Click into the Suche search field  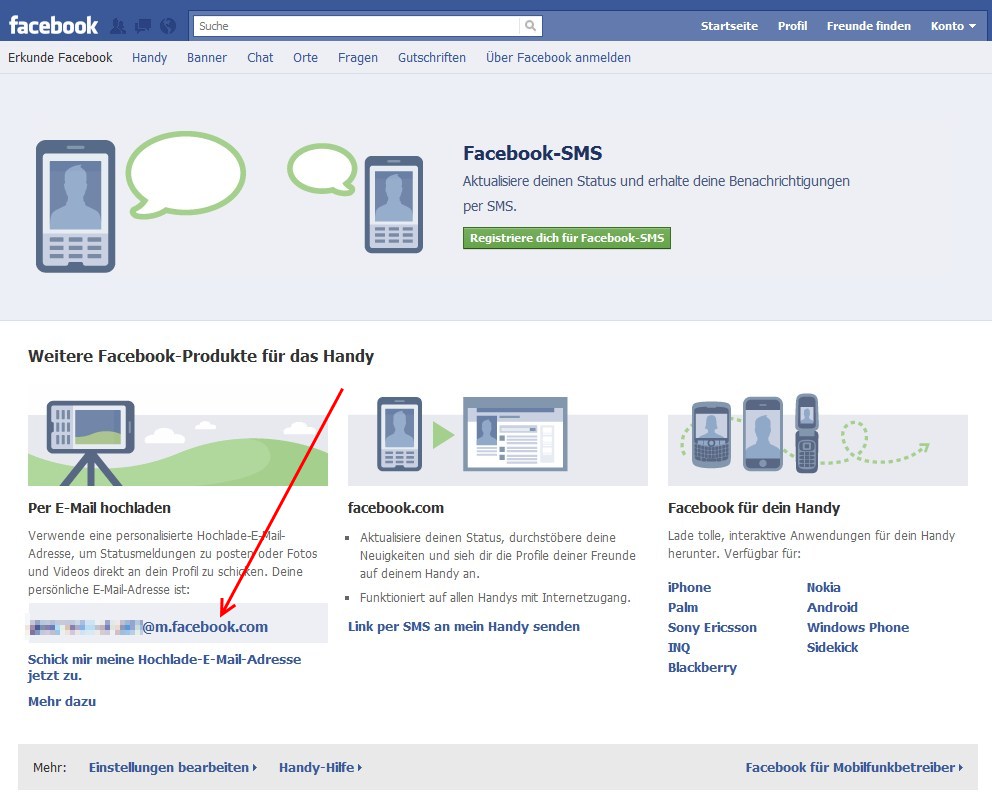tap(356, 26)
